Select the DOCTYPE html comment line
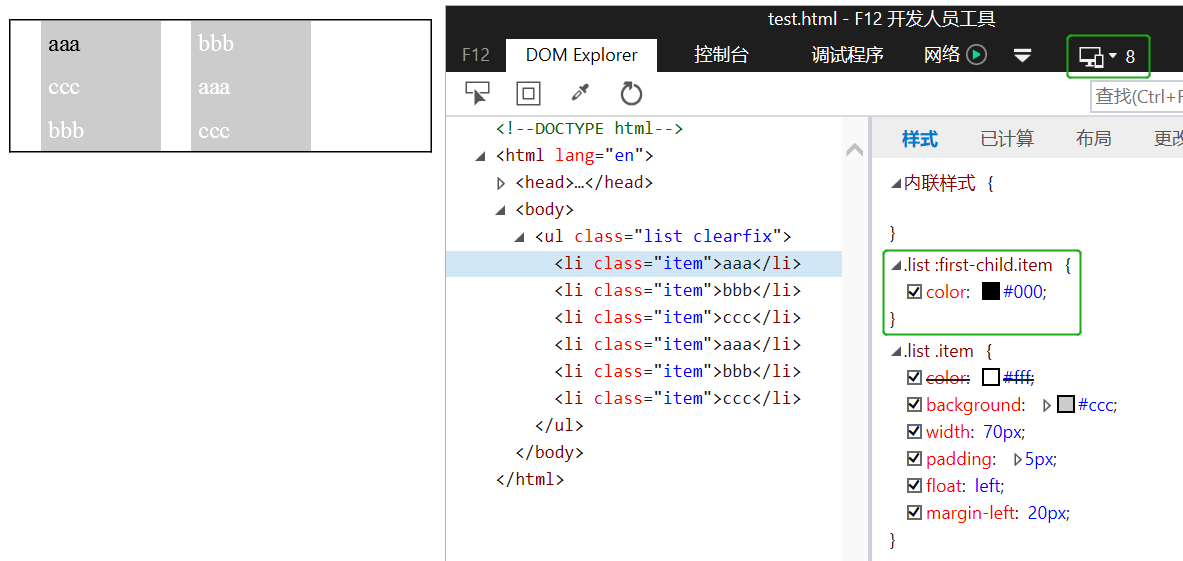The image size is (1183, 561). [589, 128]
